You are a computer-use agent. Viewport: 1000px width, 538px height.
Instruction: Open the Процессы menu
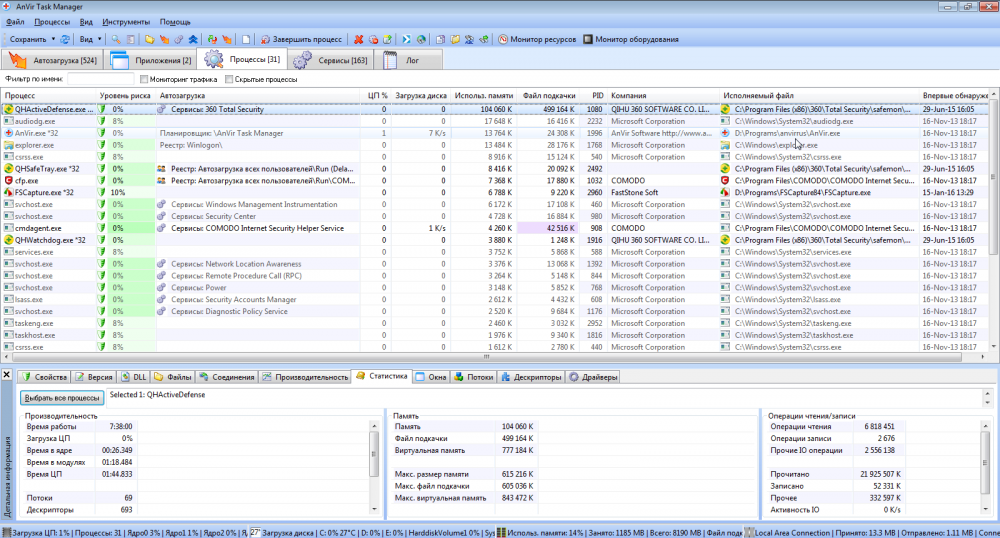click(x=52, y=22)
